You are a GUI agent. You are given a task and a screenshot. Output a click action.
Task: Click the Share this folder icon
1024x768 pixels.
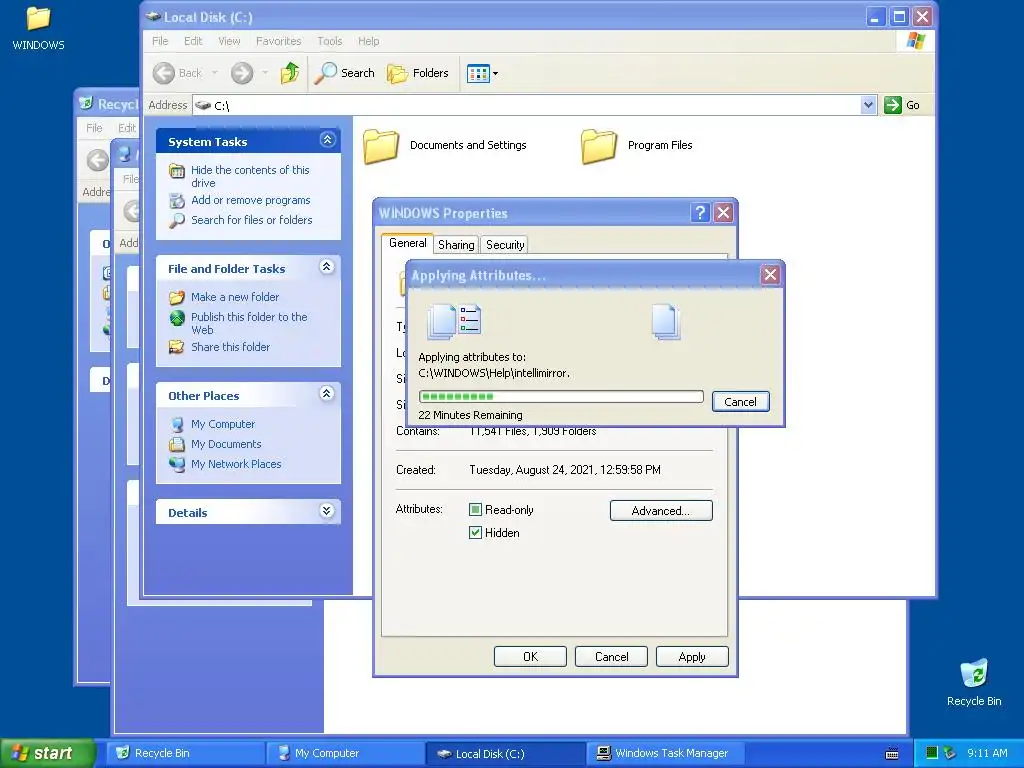(x=177, y=347)
